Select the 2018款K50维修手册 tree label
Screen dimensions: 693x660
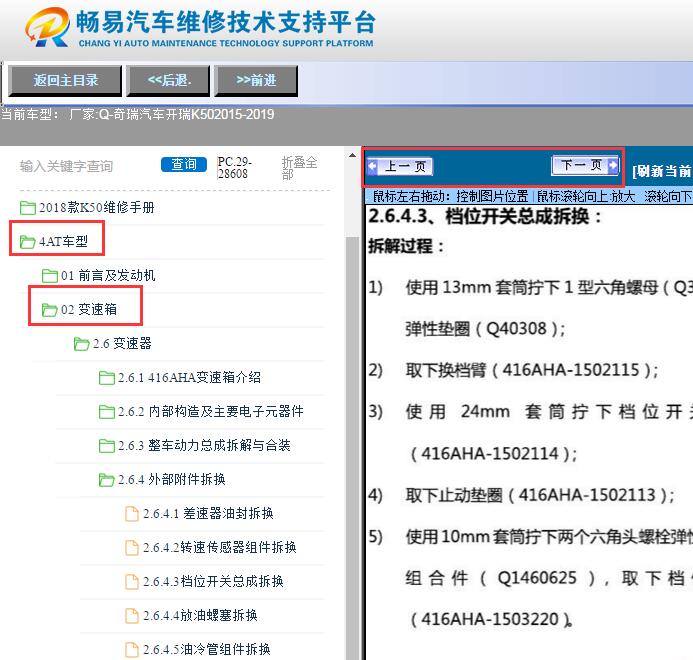click(97, 207)
